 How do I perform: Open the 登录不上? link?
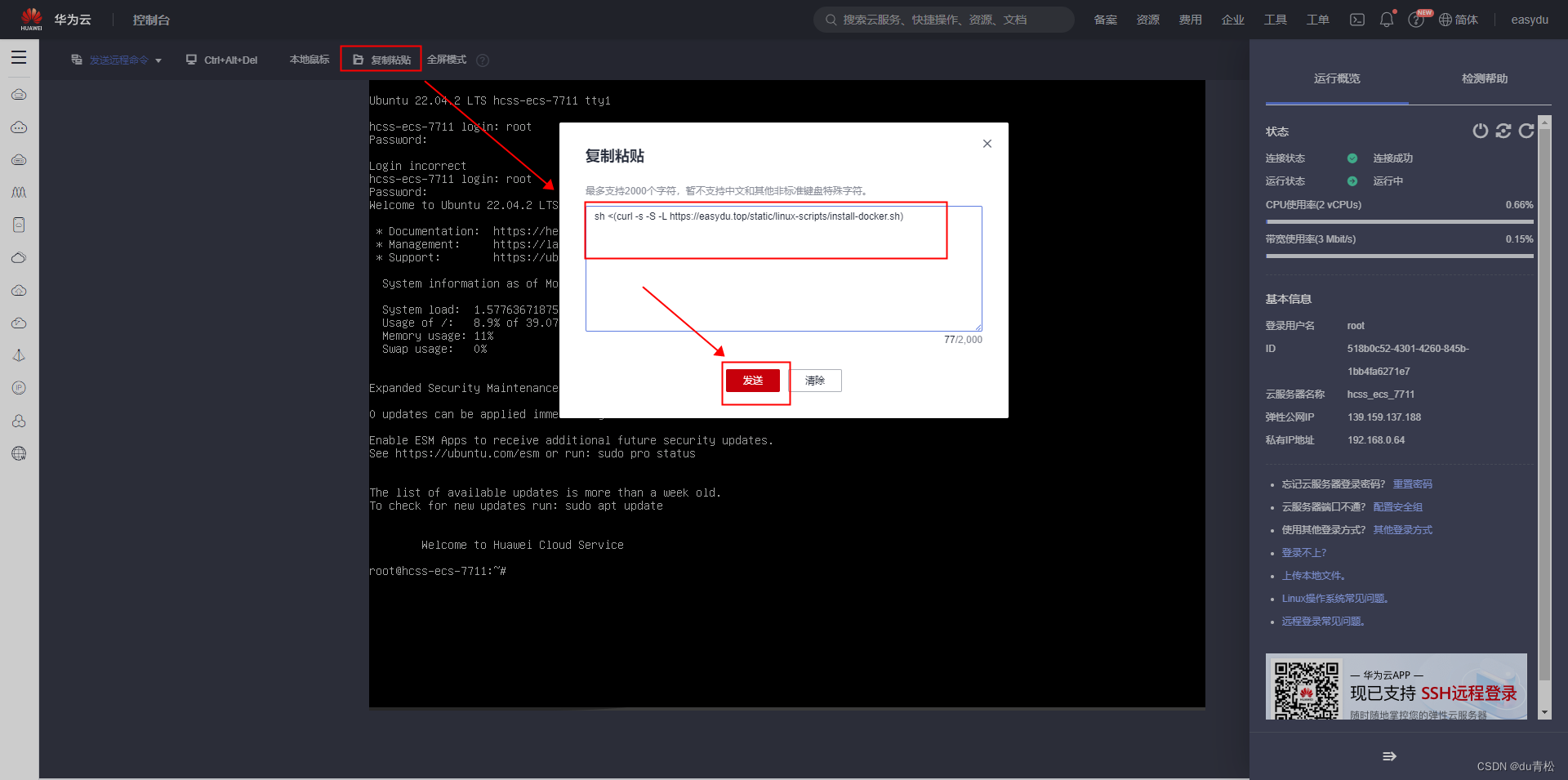(1304, 553)
